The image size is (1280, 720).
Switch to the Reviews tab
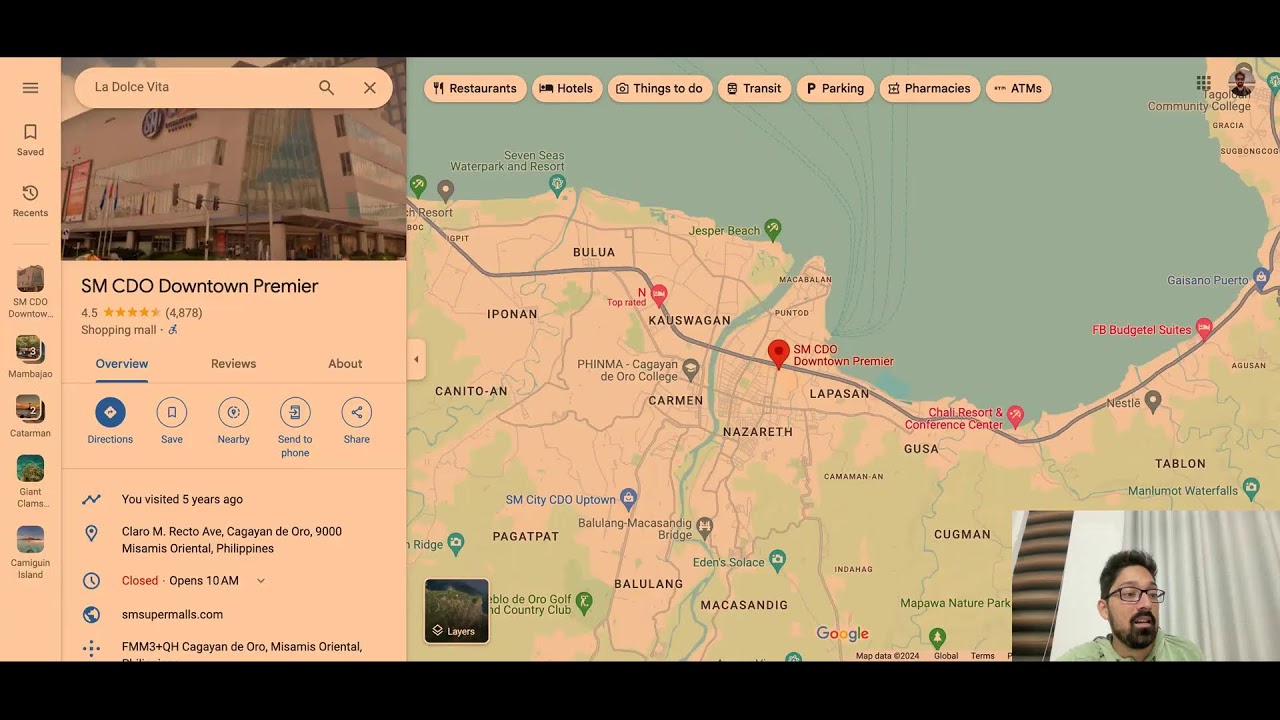tap(234, 364)
